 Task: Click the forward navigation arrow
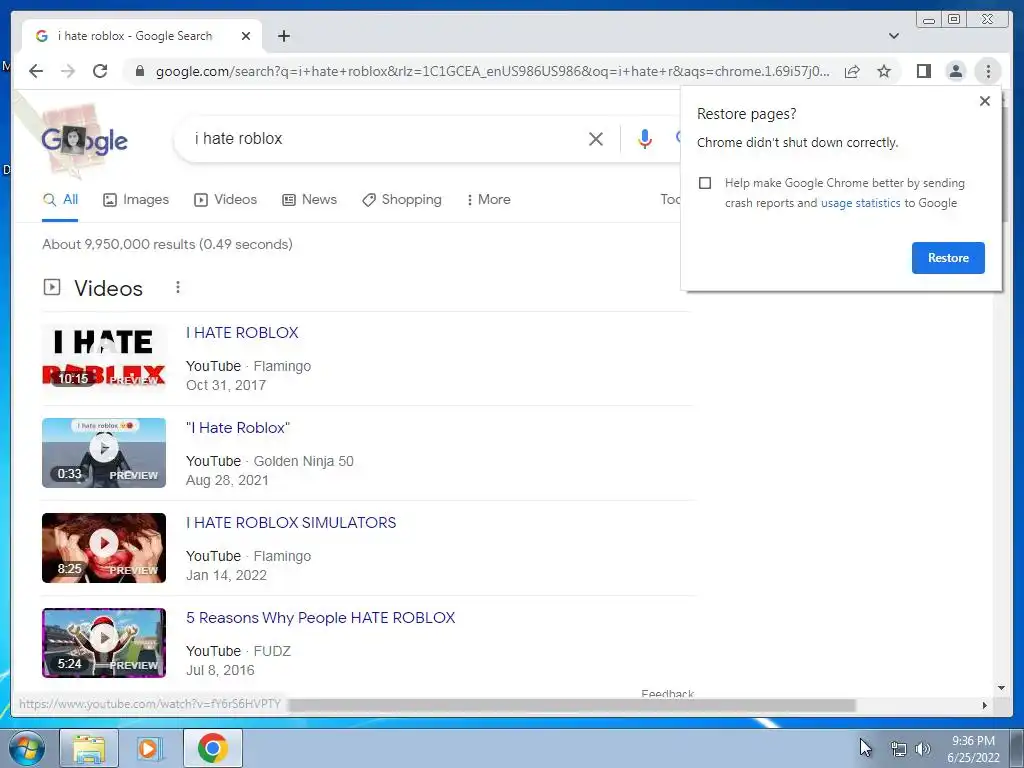[68, 71]
